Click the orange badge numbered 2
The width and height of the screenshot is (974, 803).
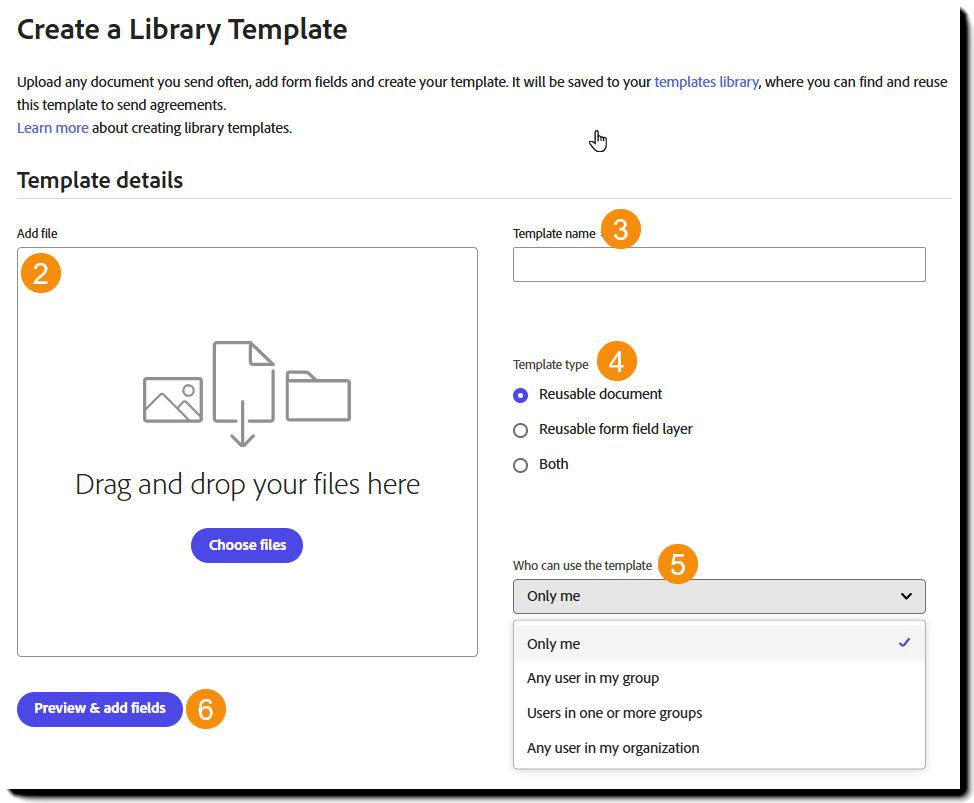tap(40, 272)
